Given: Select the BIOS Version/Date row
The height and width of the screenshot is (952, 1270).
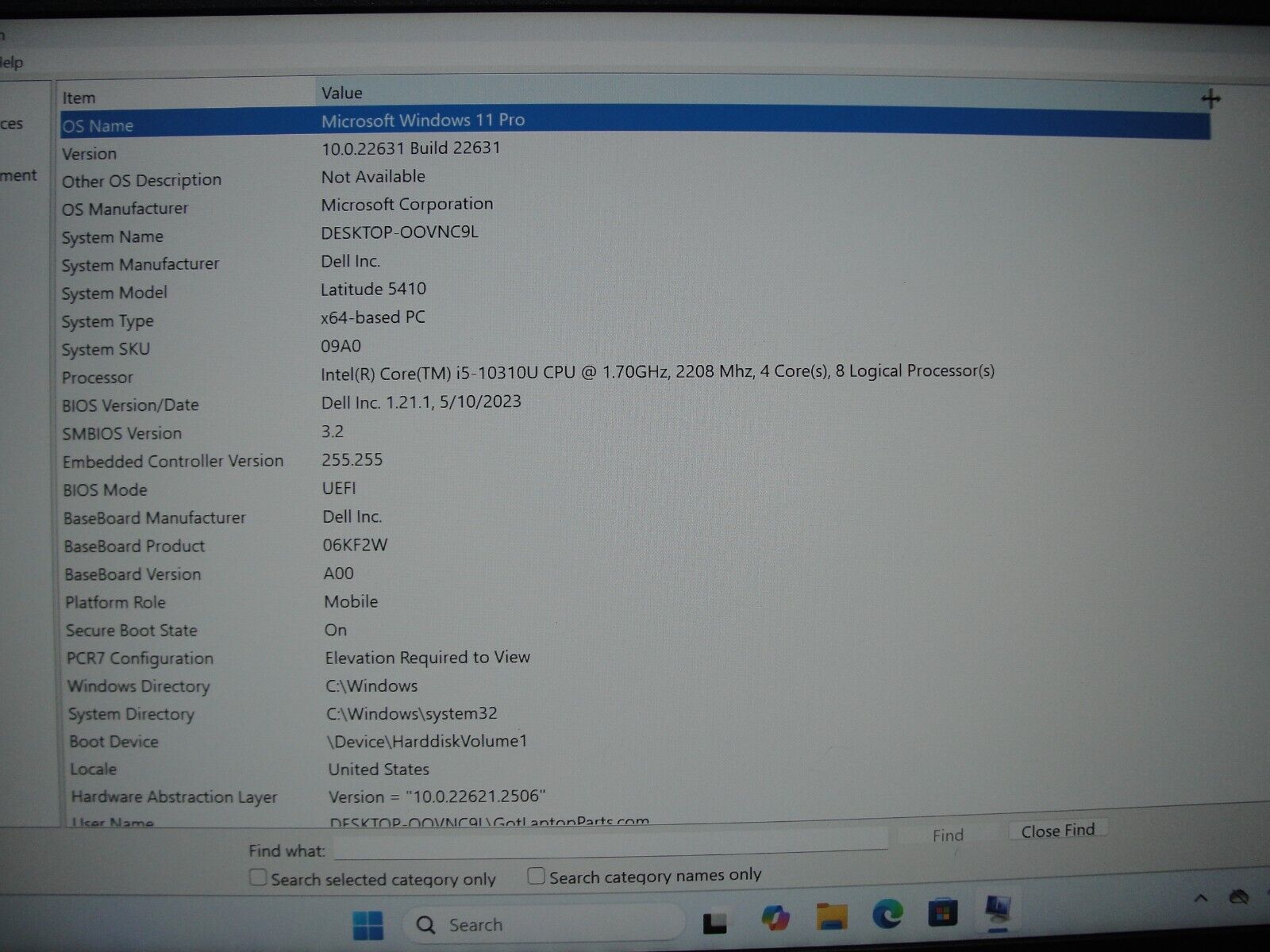Looking at the screenshot, I should click(x=635, y=403).
